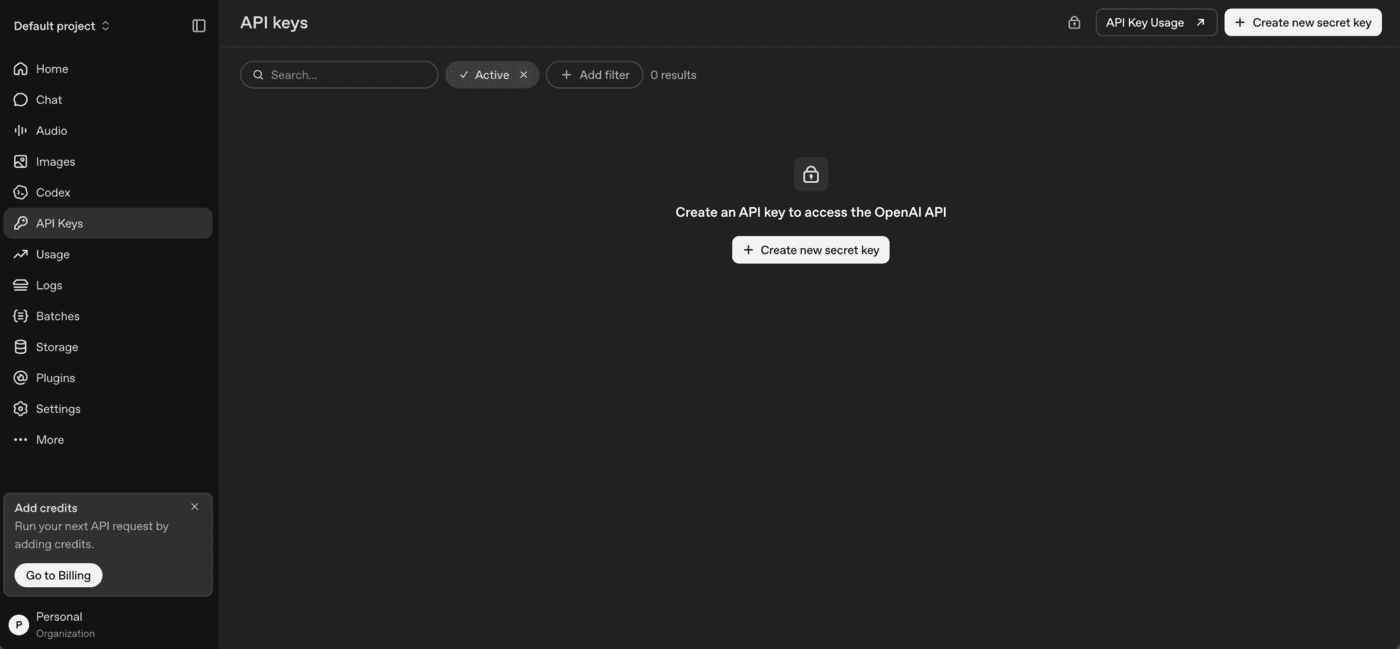
Task: Open the Codex page
Action: (x=108, y=193)
